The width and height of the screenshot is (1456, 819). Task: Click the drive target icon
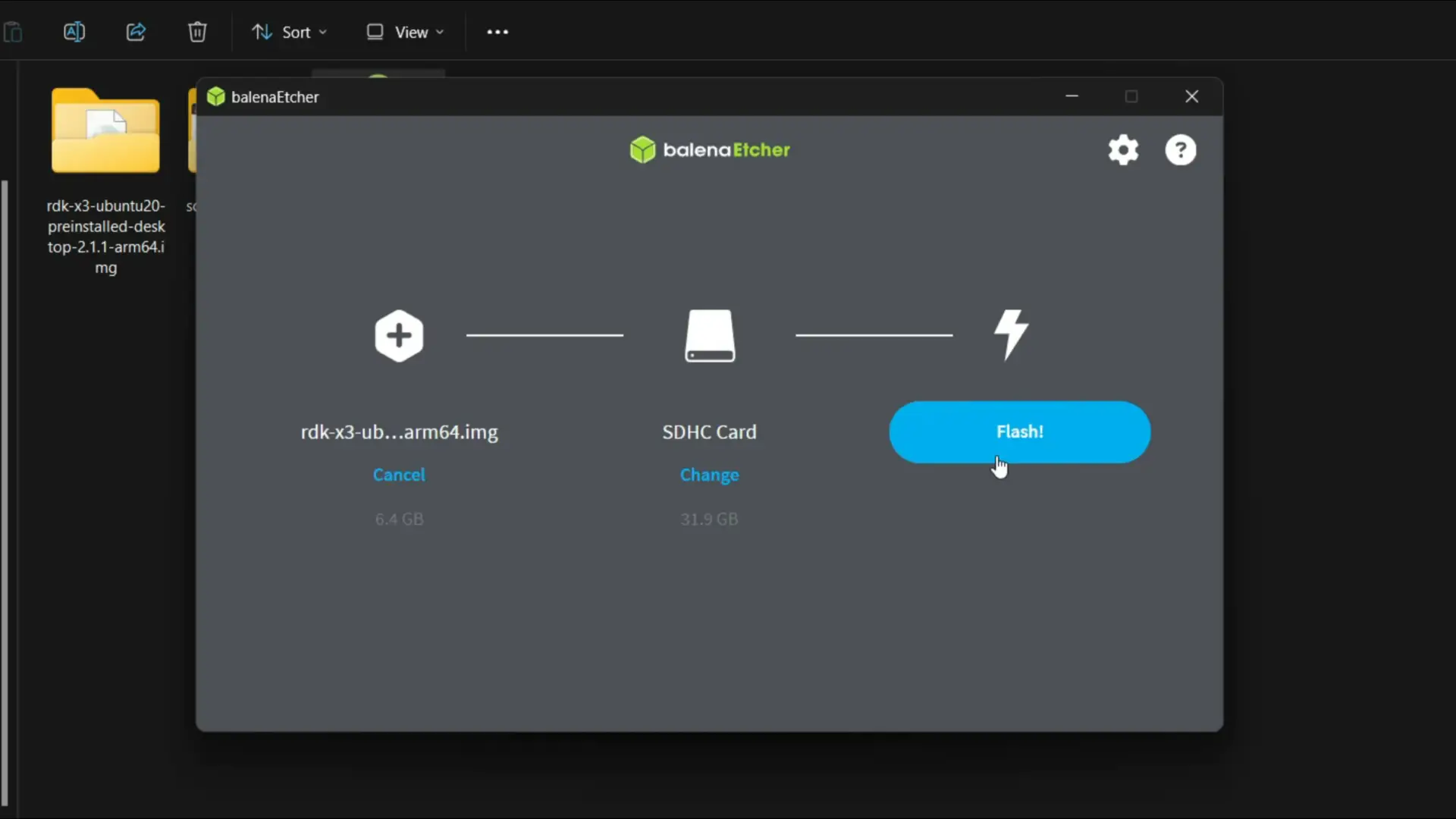[710, 335]
